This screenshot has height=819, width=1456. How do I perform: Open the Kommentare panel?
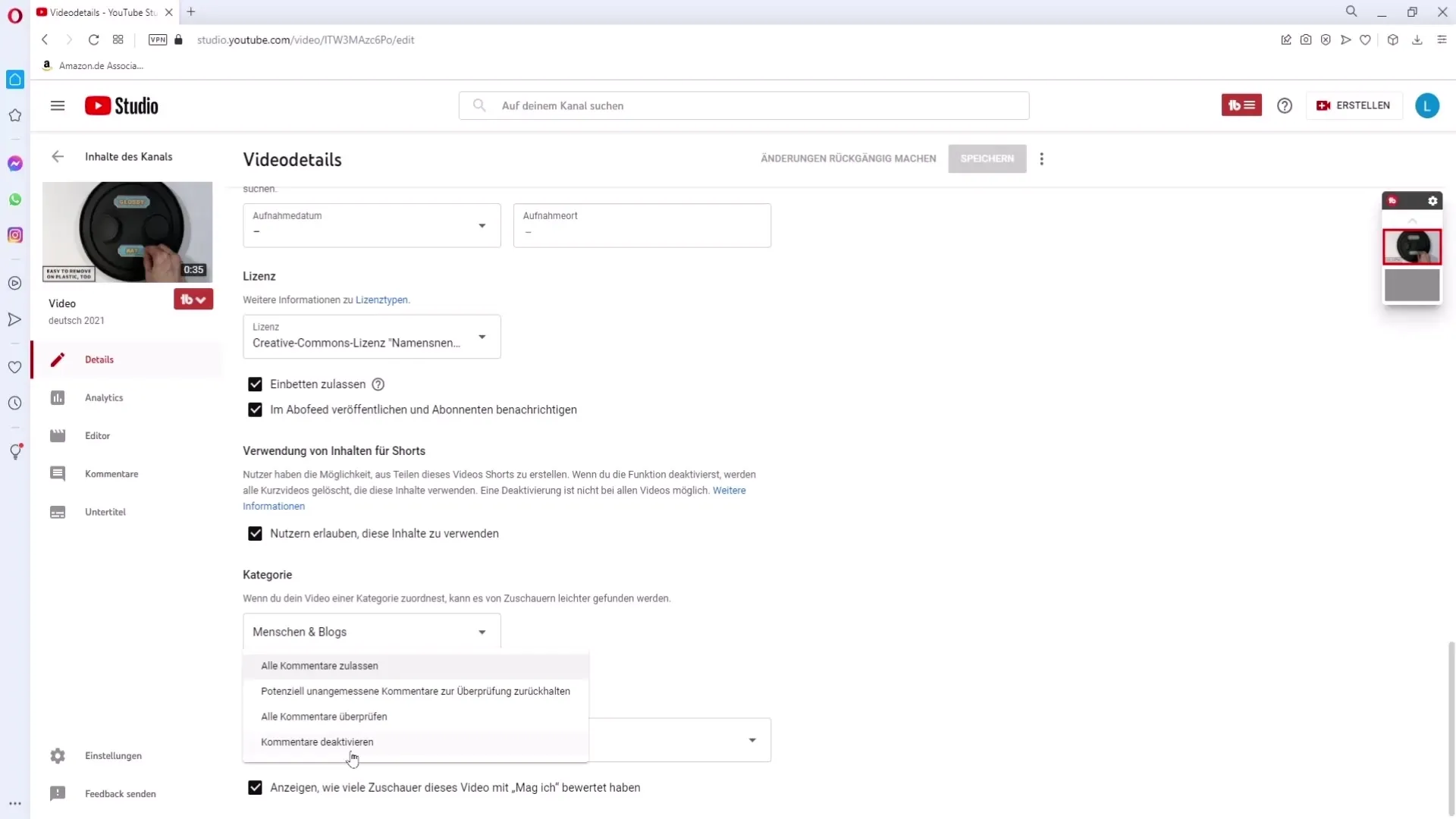[x=111, y=473]
